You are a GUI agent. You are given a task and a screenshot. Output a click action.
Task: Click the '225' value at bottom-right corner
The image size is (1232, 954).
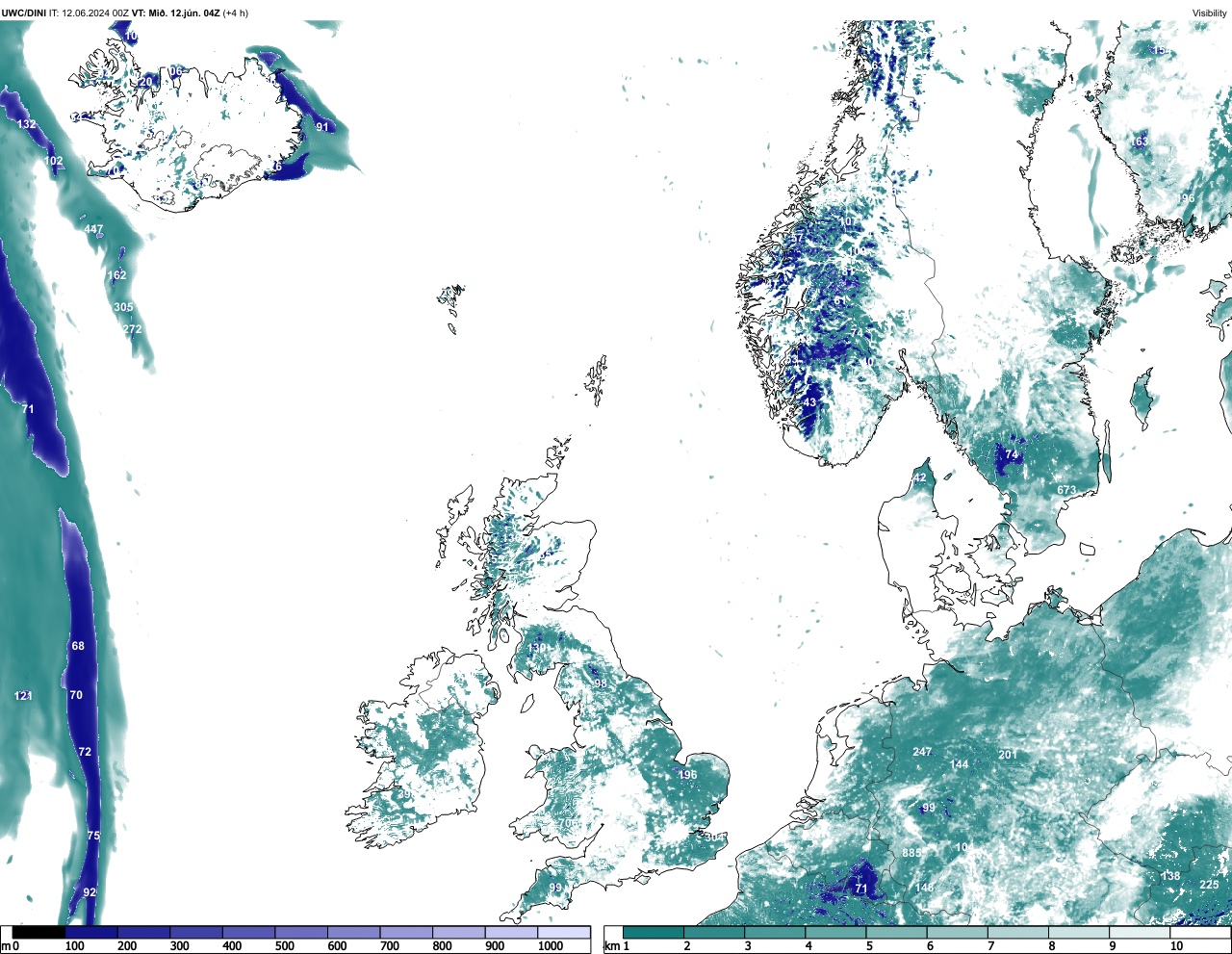[x=1209, y=884]
